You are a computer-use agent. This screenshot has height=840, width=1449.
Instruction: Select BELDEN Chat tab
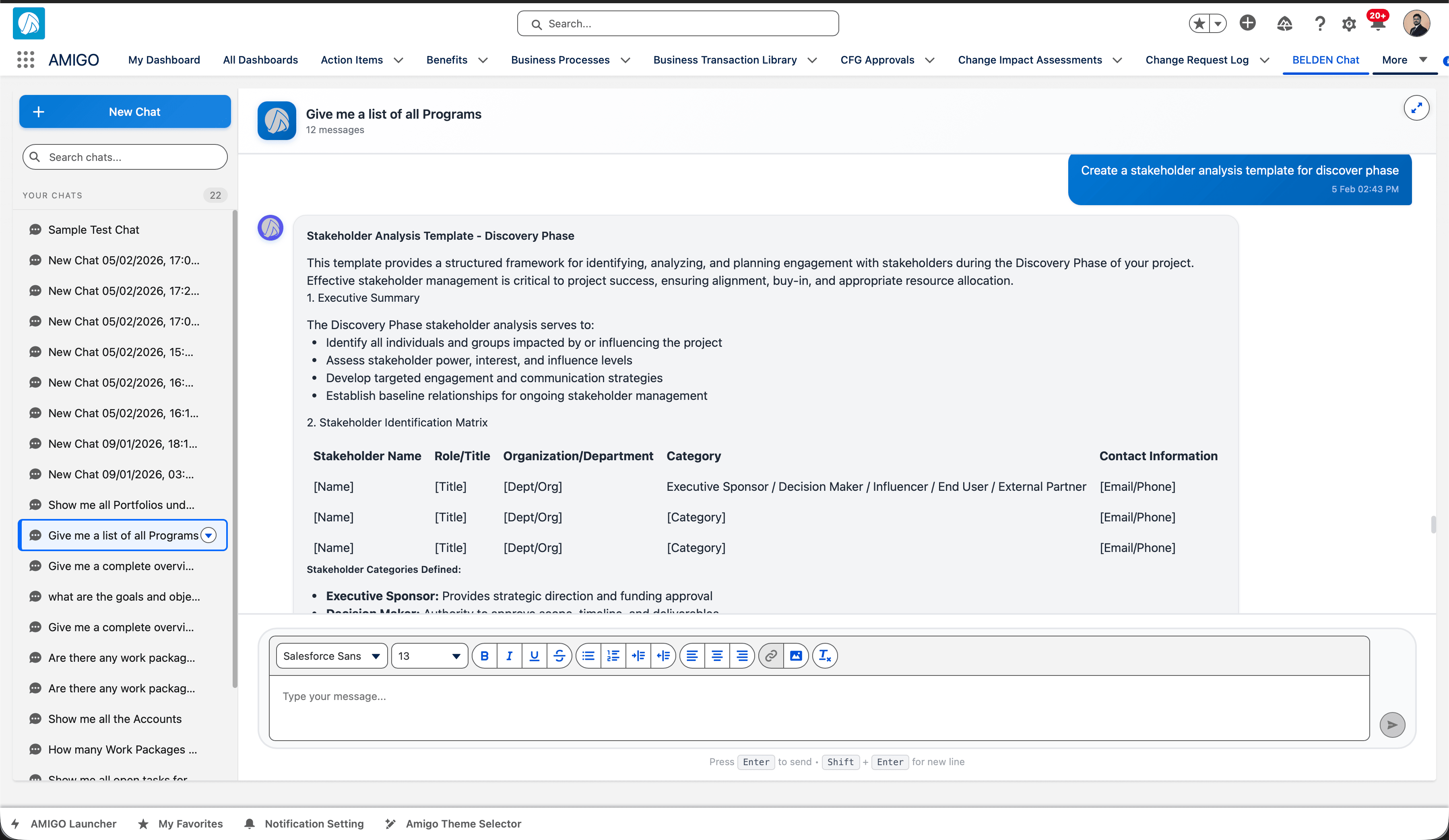[1325, 60]
